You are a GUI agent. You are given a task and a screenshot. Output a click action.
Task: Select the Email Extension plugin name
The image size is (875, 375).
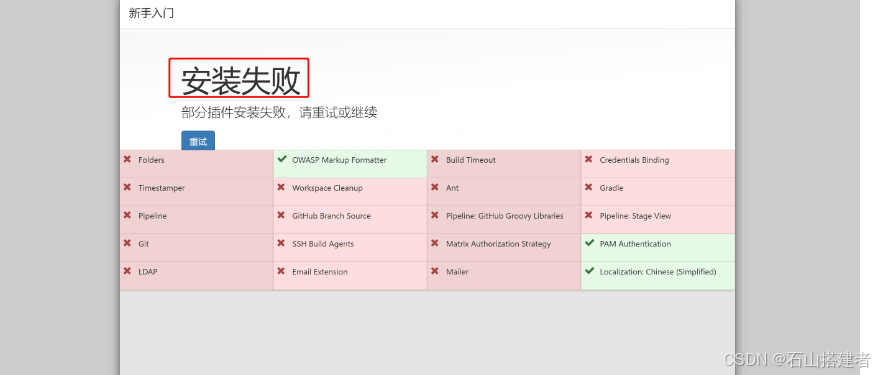coord(320,272)
